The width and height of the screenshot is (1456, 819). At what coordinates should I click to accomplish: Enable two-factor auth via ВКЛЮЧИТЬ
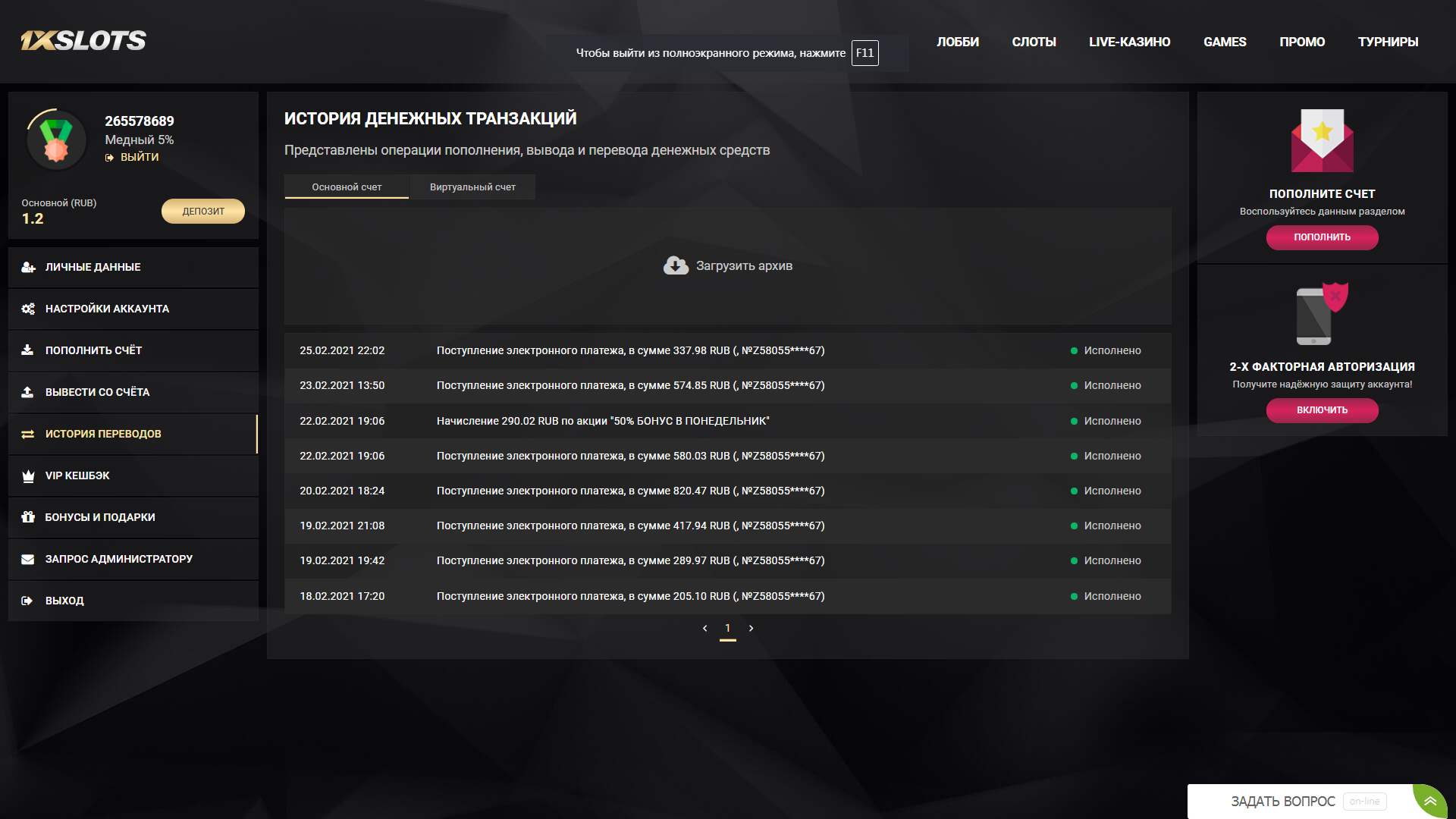pos(1322,410)
